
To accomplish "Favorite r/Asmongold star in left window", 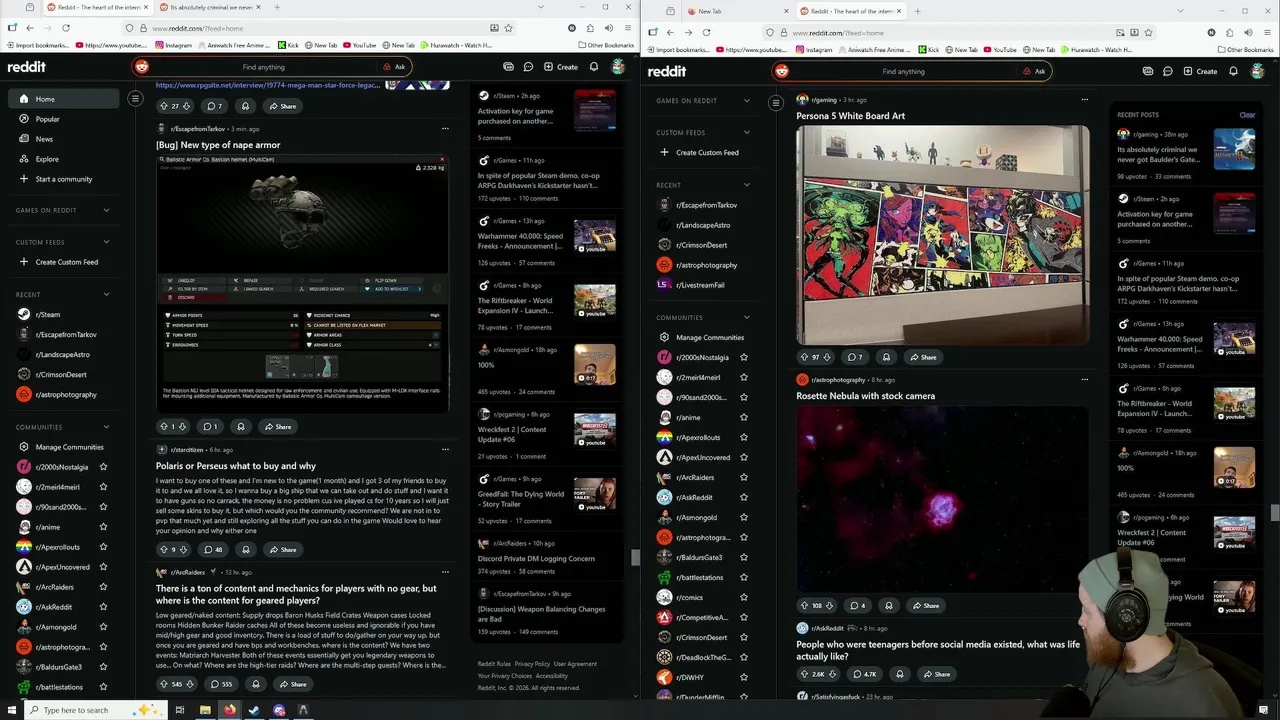I will [x=103, y=627].
